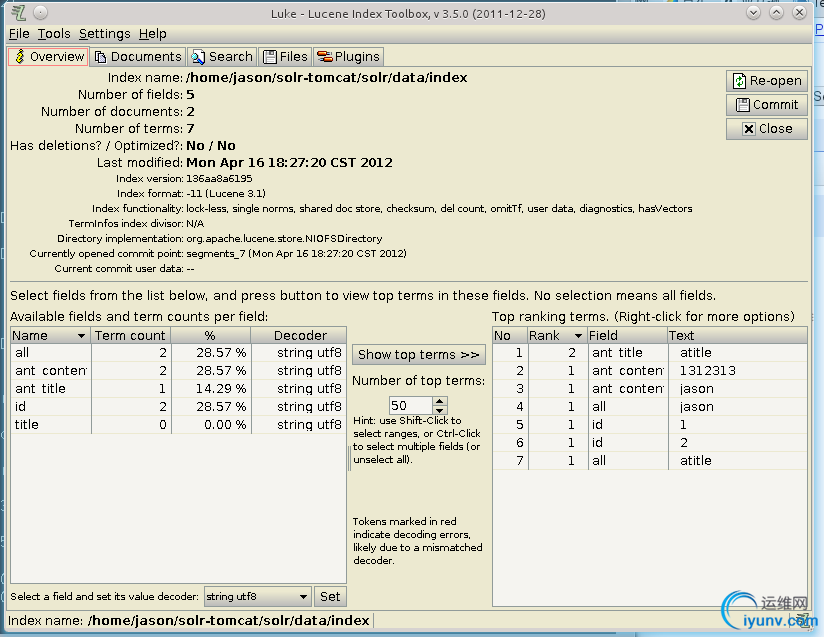This screenshot has width=824, height=637.
Task: Sort top terms by the Rank header
Action: [557, 335]
